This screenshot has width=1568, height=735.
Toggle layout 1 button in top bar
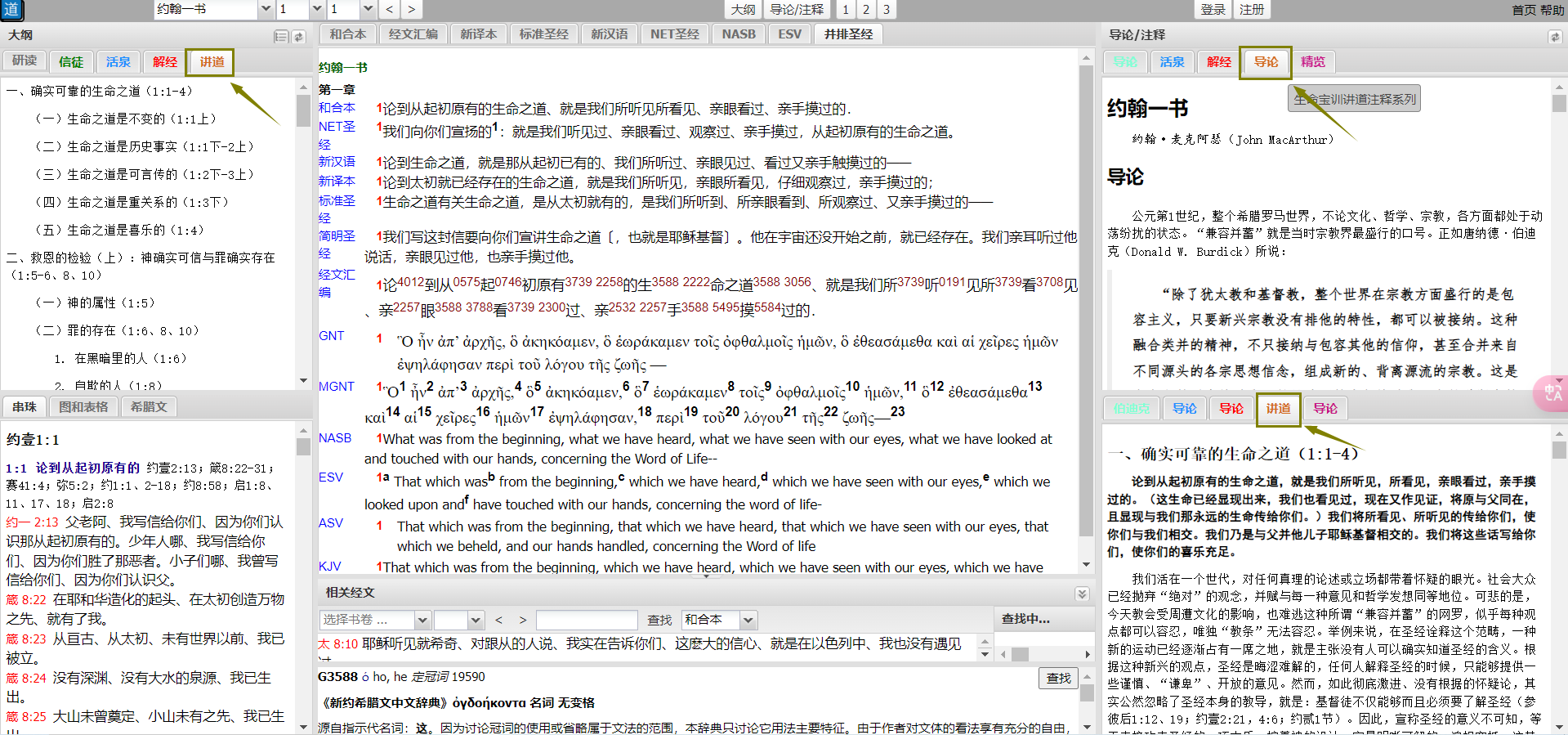pos(845,10)
